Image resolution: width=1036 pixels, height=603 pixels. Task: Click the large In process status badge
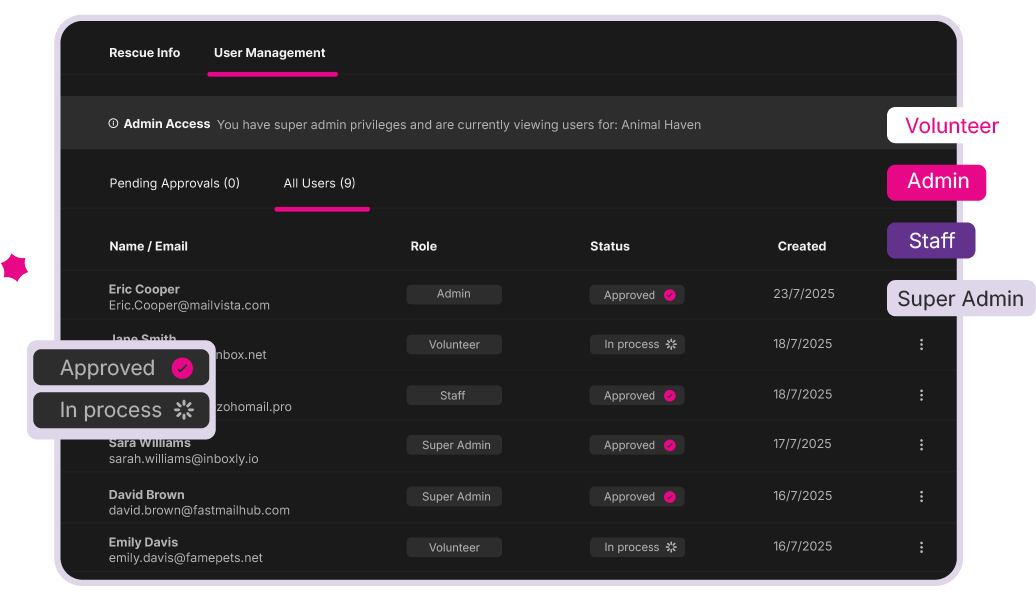coord(121,410)
